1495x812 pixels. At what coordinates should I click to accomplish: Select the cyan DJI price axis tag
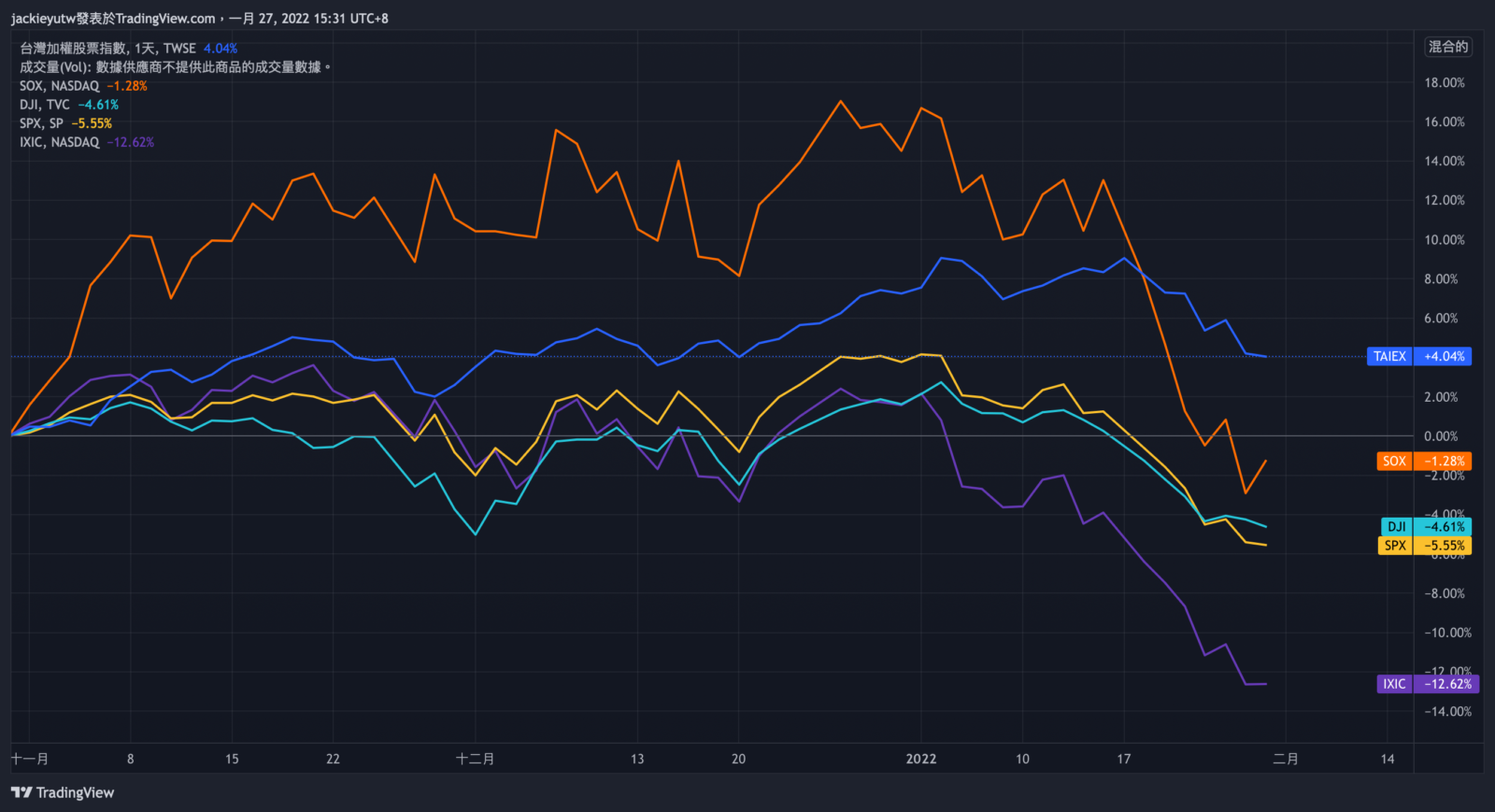coord(1425,526)
